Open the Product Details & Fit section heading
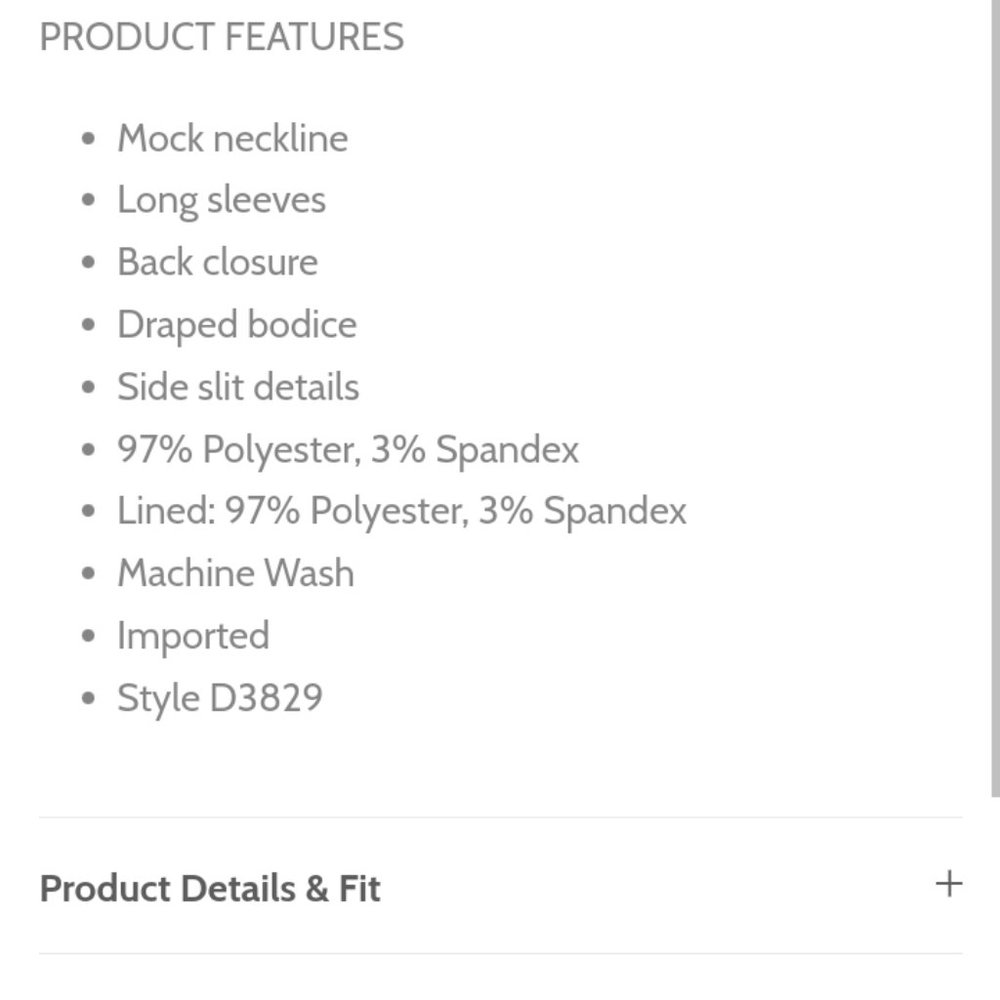This screenshot has height=1000, width=1000. coord(210,888)
